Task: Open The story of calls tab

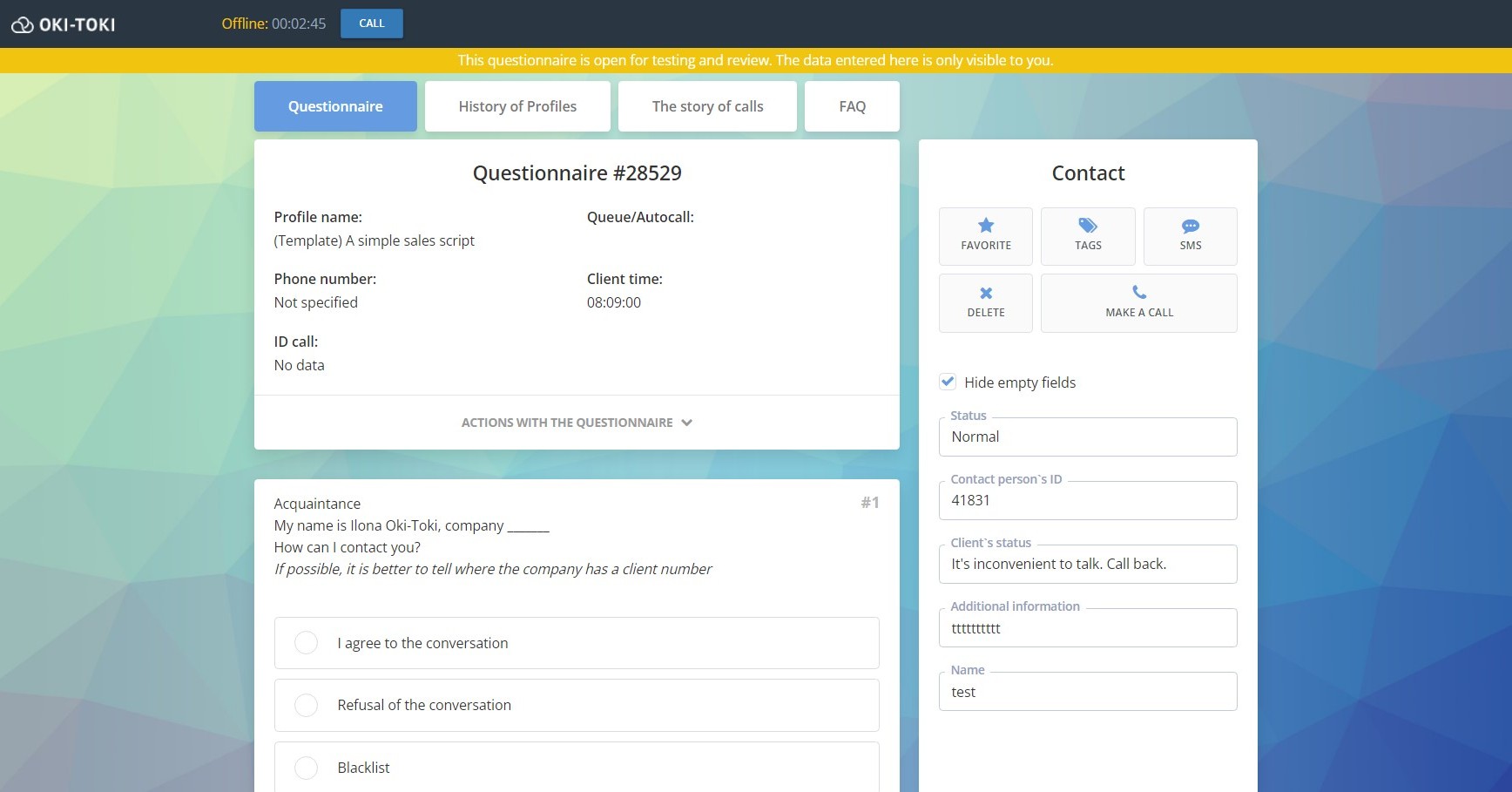Action: click(x=707, y=106)
